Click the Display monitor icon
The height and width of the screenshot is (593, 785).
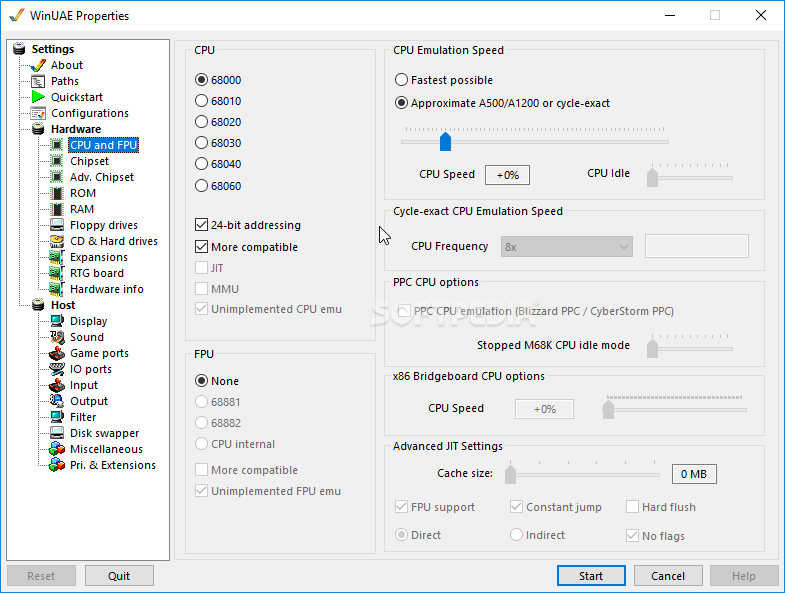(57, 321)
